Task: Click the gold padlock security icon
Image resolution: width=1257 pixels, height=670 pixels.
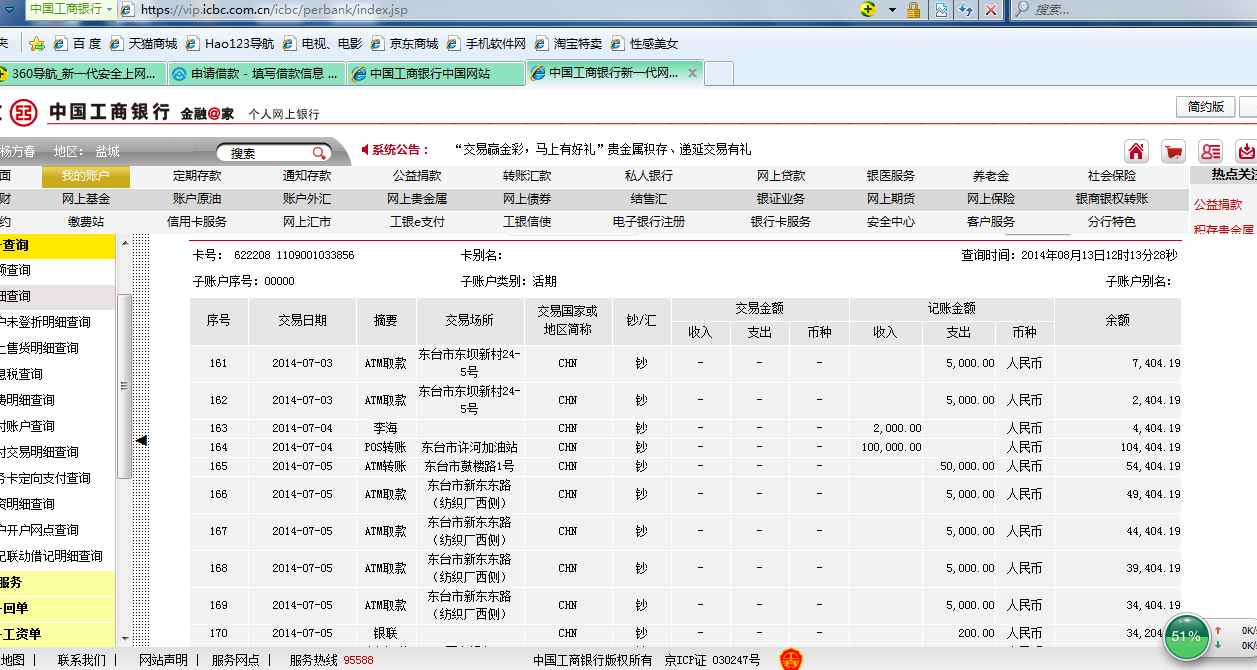Action: click(x=913, y=10)
